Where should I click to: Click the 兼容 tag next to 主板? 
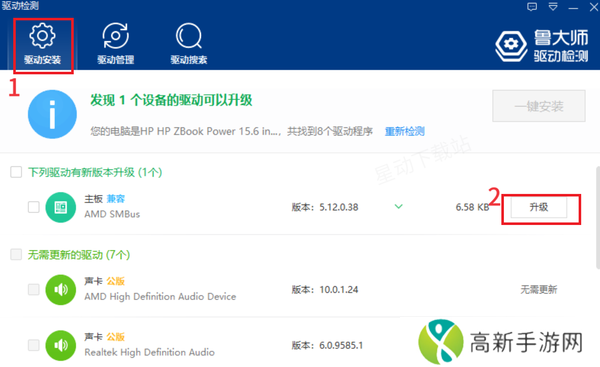pyautogui.click(x=116, y=199)
